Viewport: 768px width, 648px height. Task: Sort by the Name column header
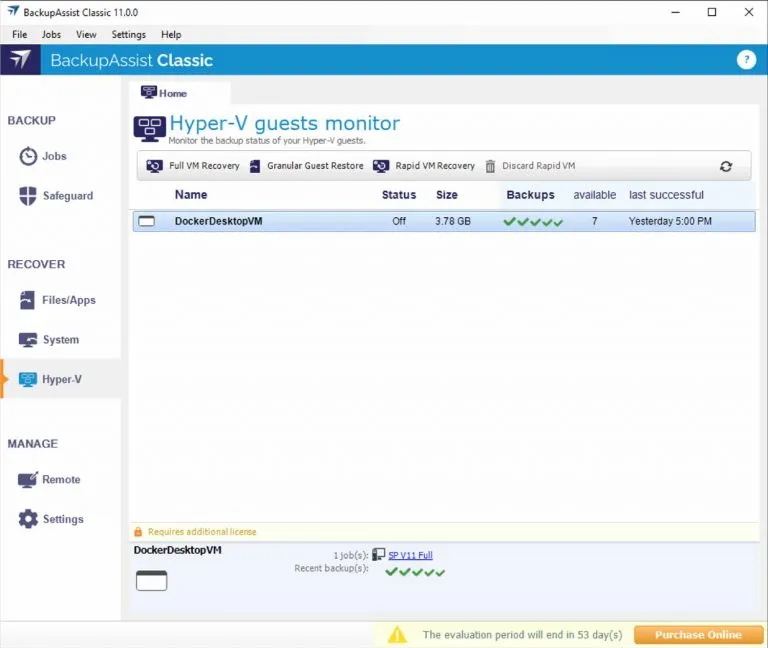pyautogui.click(x=191, y=195)
